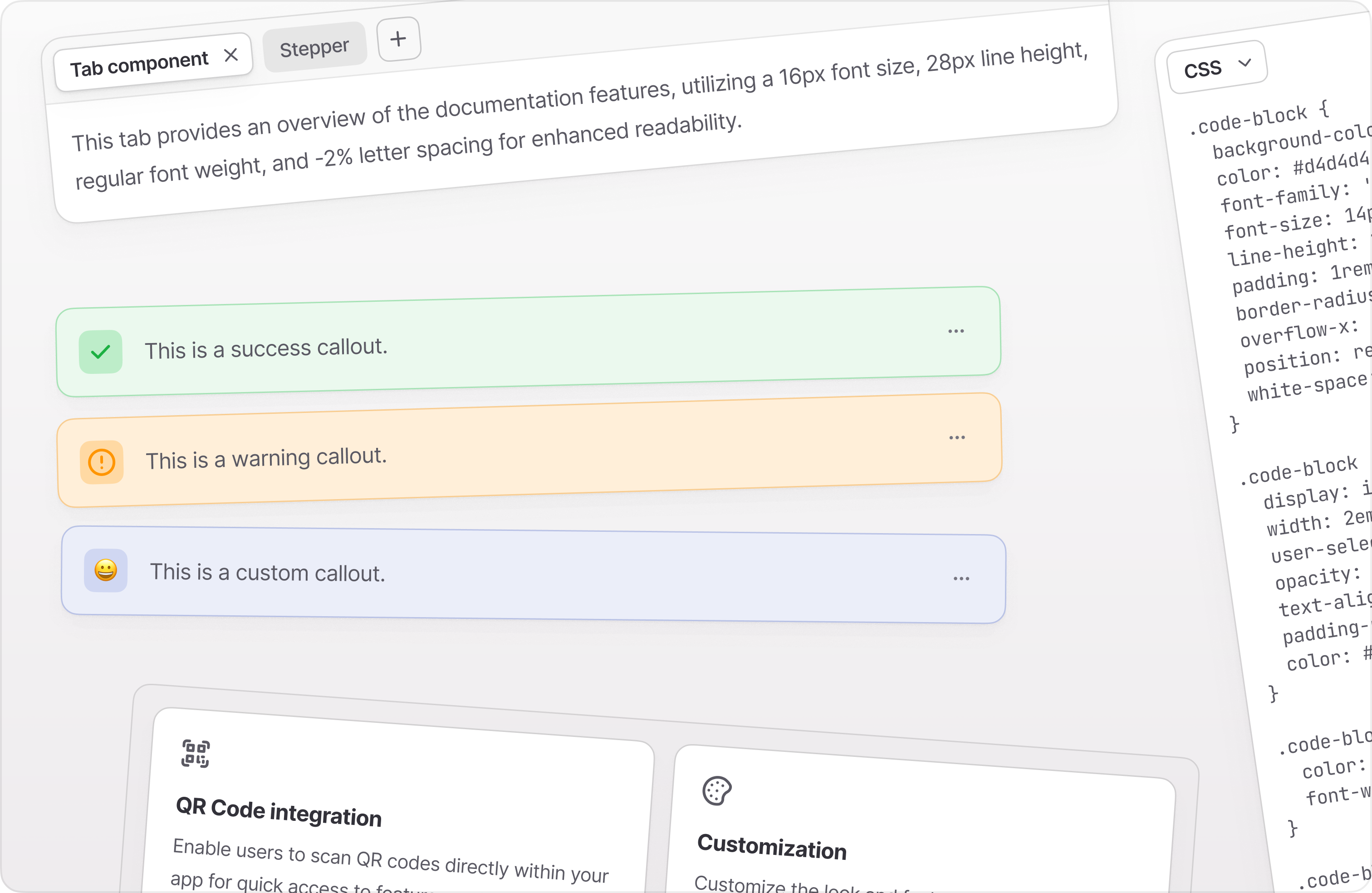
Task: Open the CSS language dropdown
Action: coord(1216,67)
